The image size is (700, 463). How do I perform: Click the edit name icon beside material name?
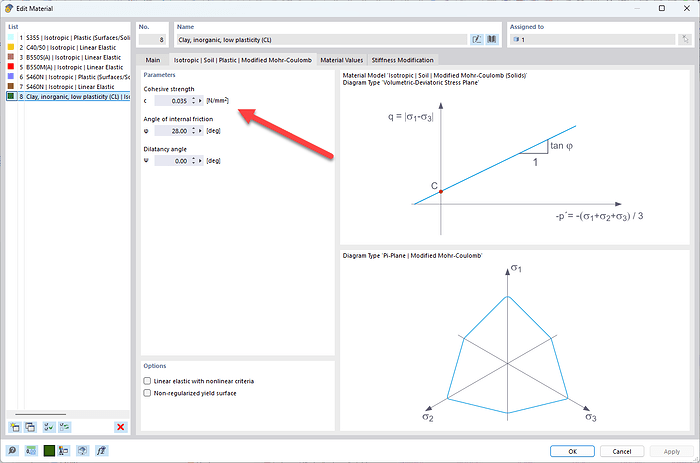[477, 40]
